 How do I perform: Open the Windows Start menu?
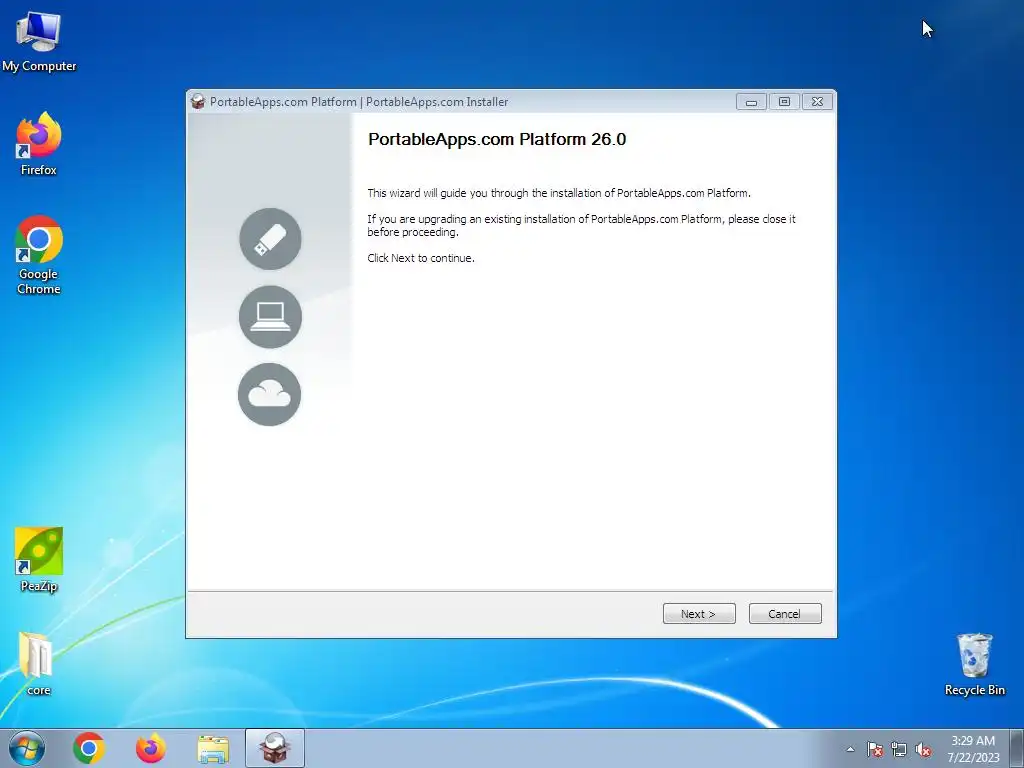click(x=27, y=748)
